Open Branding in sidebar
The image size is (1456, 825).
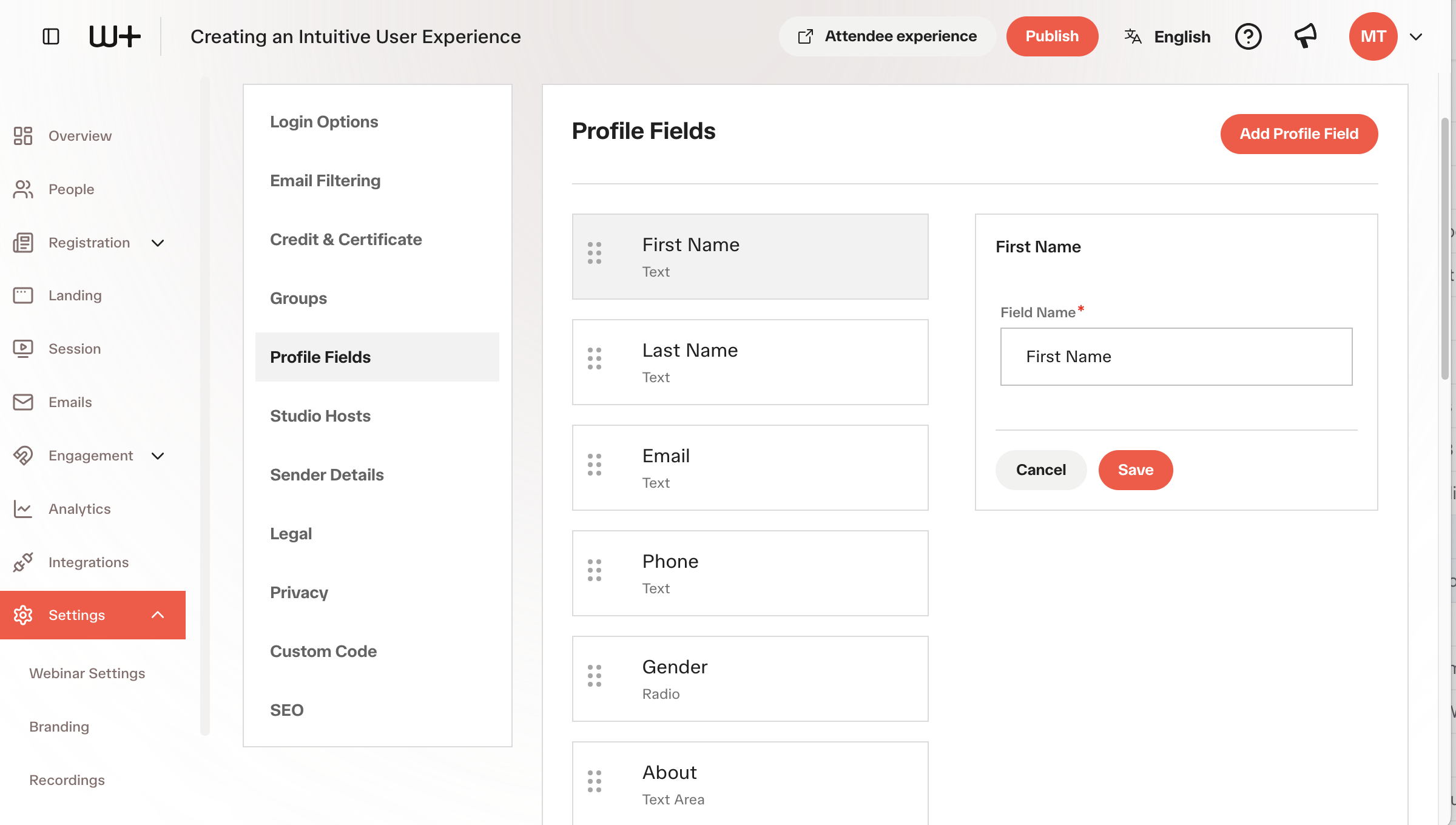59,727
